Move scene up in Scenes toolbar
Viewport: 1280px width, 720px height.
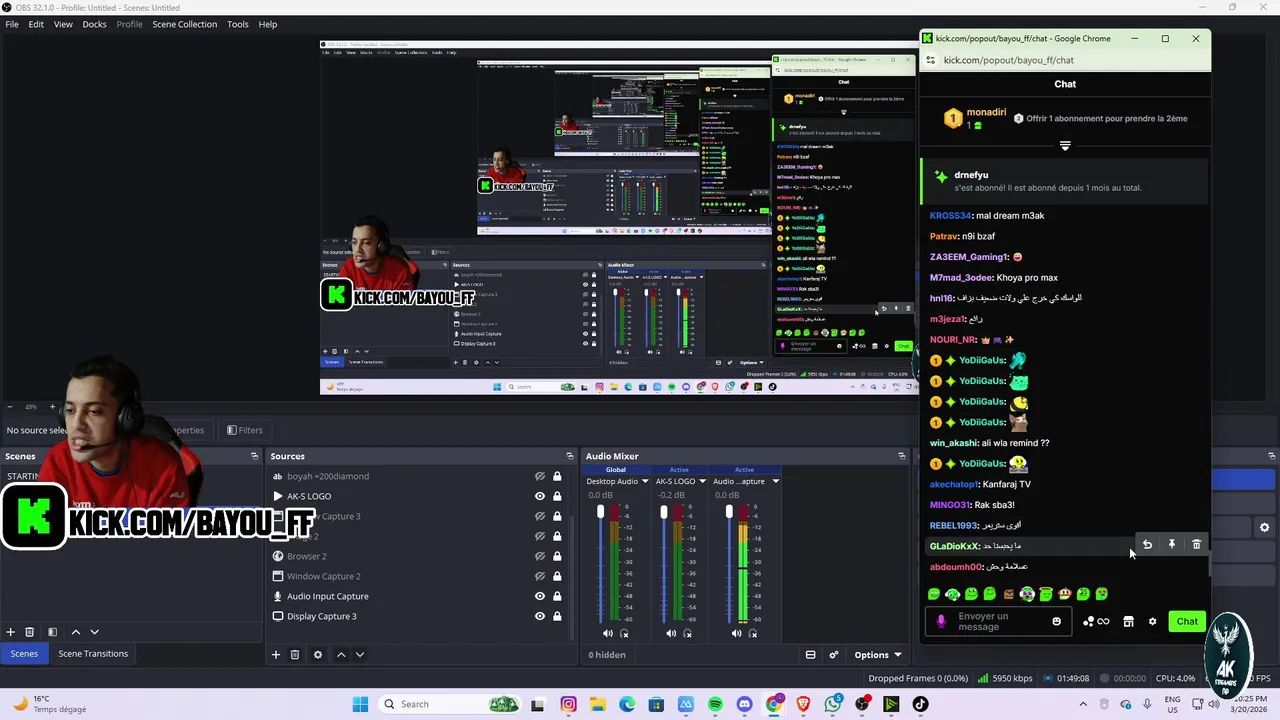[x=76, y=632]
